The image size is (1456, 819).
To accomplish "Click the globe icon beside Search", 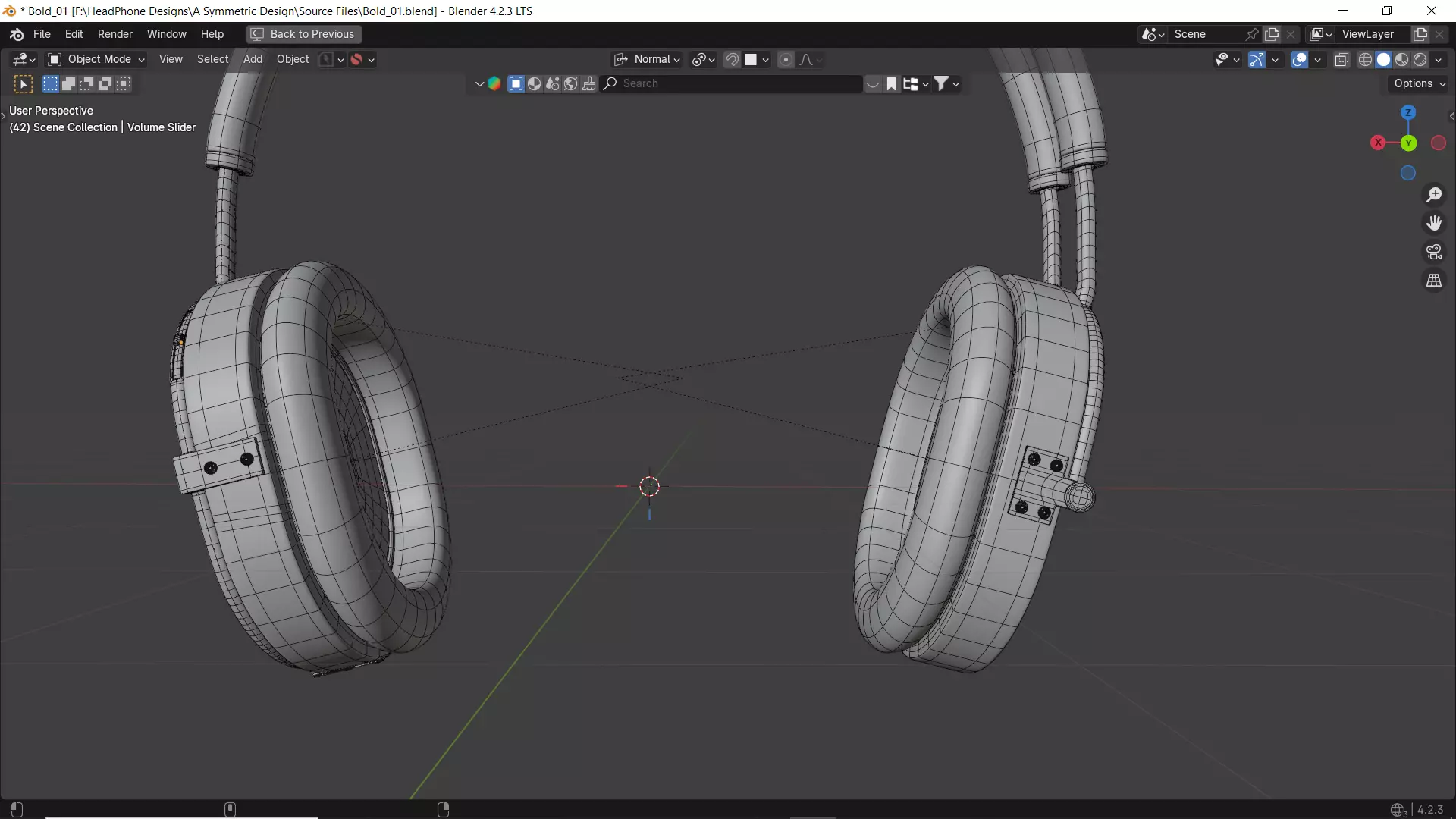I will point(570,84).
